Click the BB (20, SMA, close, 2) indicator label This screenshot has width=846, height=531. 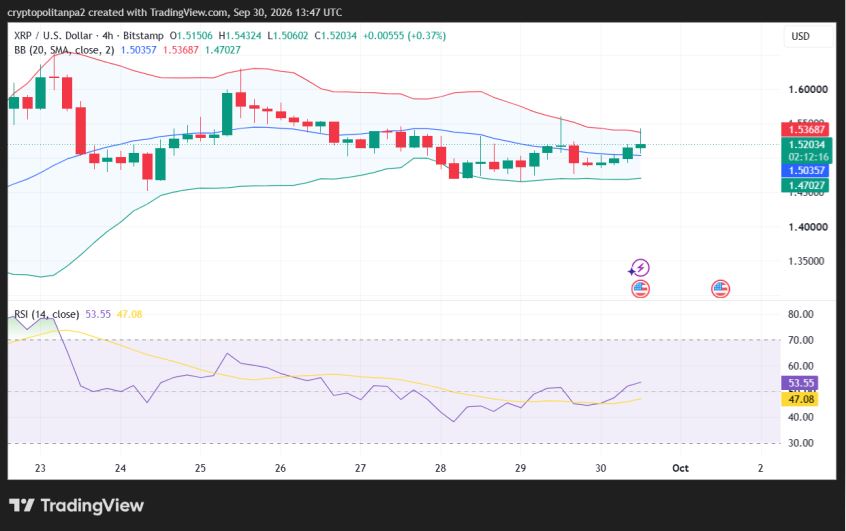[64, 50]
